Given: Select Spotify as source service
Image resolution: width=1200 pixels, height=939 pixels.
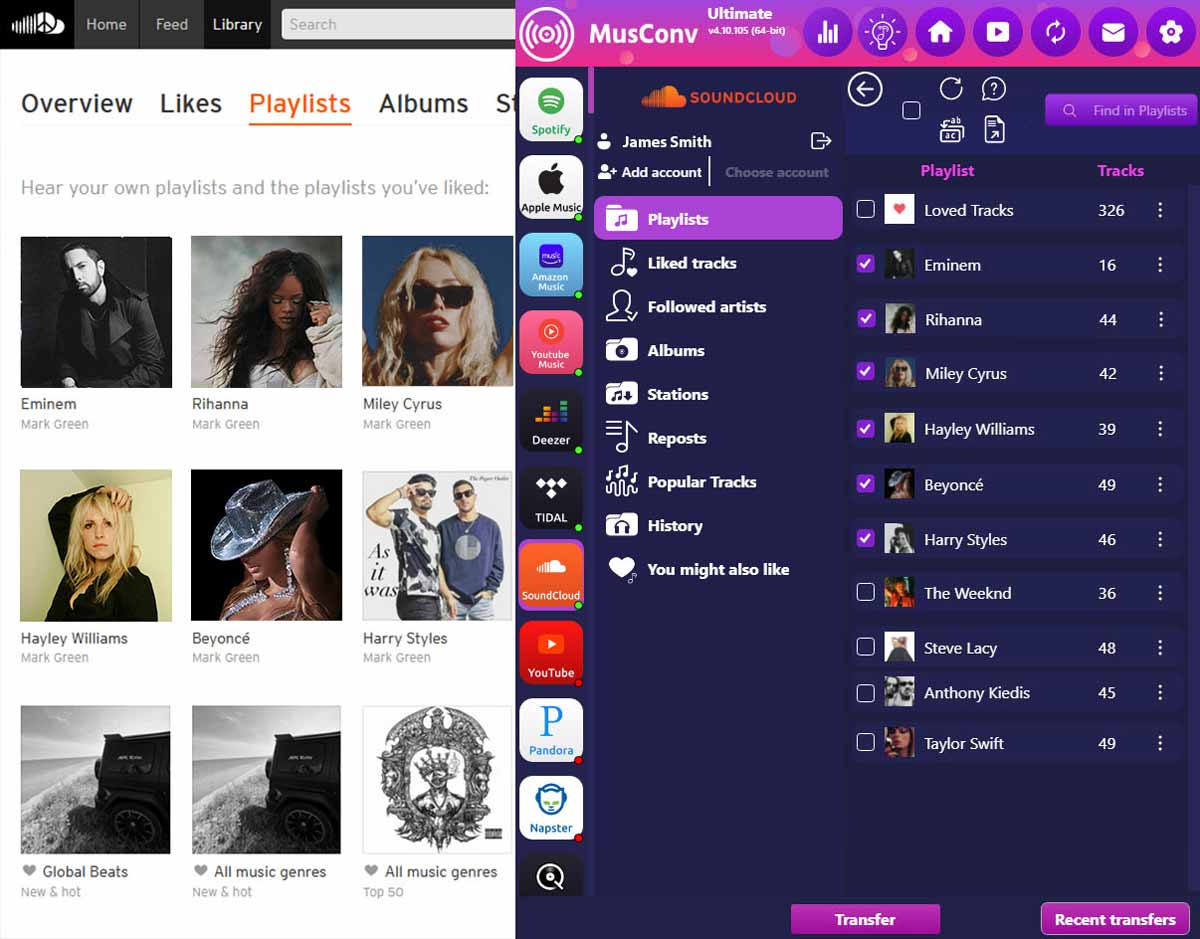Looking at the screenshot, I should pos(551,108).
